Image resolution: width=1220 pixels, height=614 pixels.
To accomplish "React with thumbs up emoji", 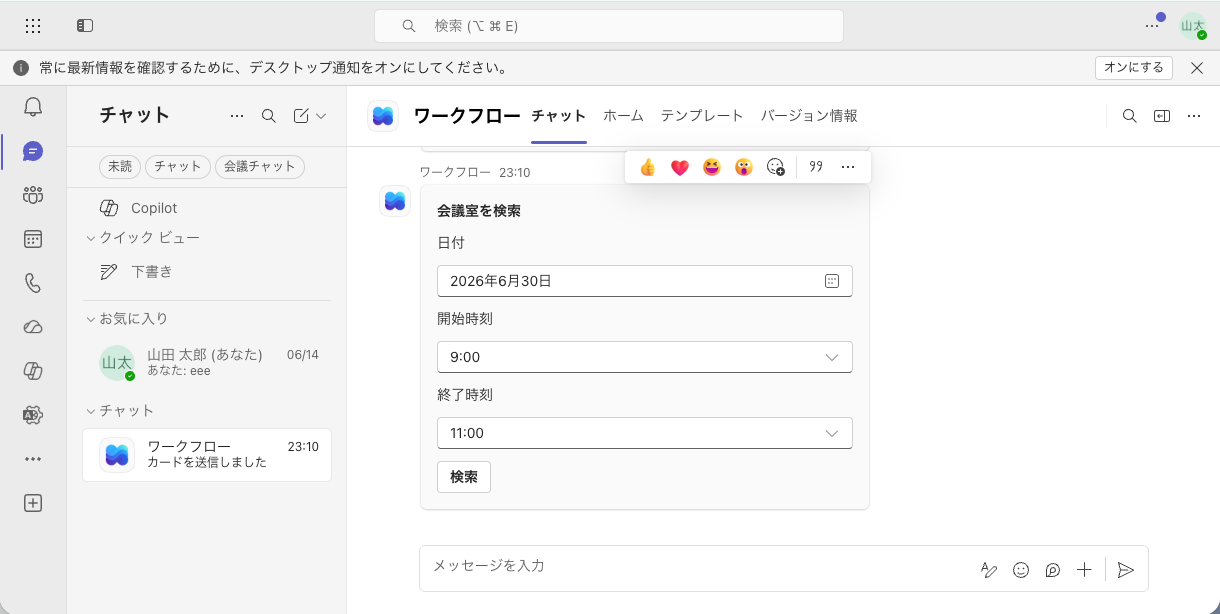I will (648, 167).
